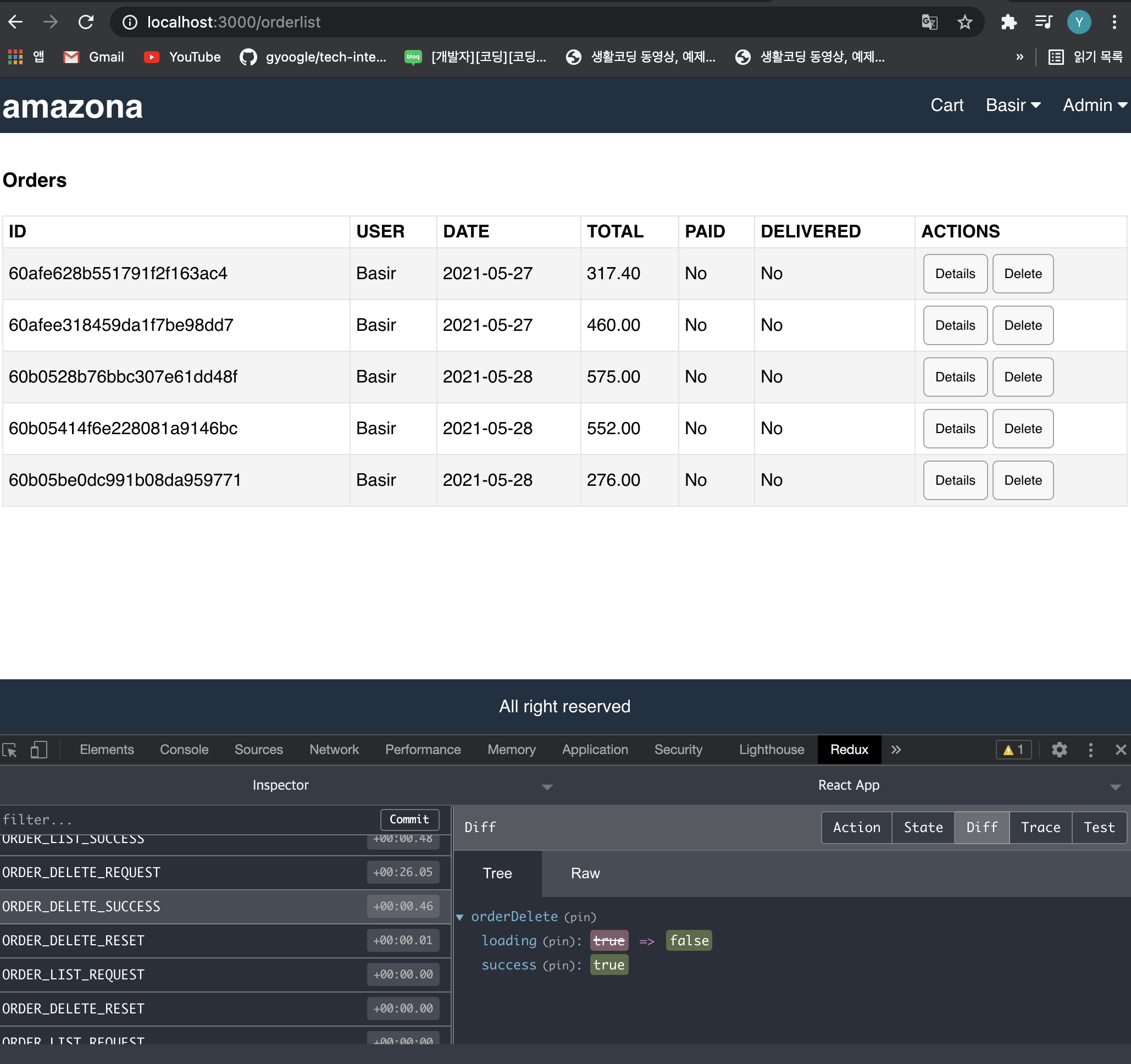Open the Extensions puzzle icon

[x=1008, y=22]
